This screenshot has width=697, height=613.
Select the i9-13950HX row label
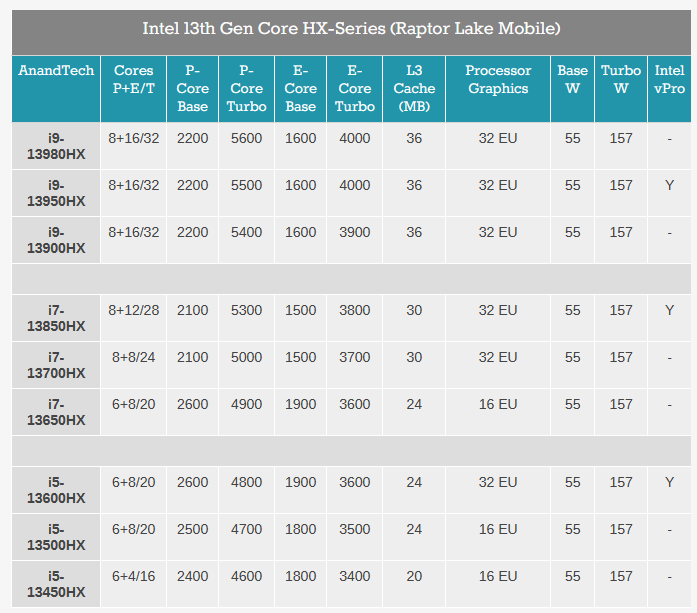click(x=56, y=193)
